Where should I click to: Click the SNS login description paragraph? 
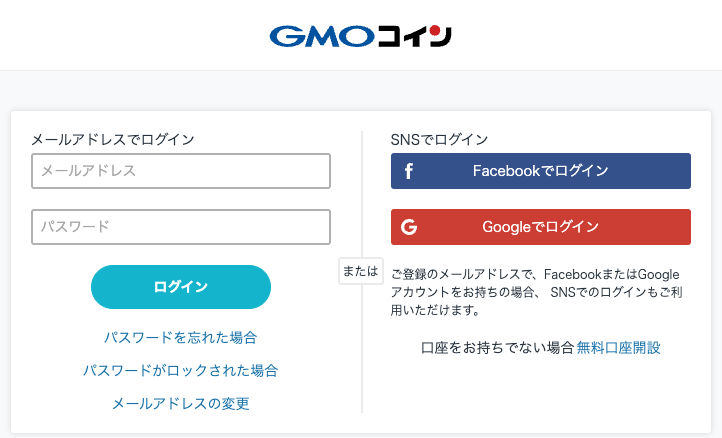536,292
